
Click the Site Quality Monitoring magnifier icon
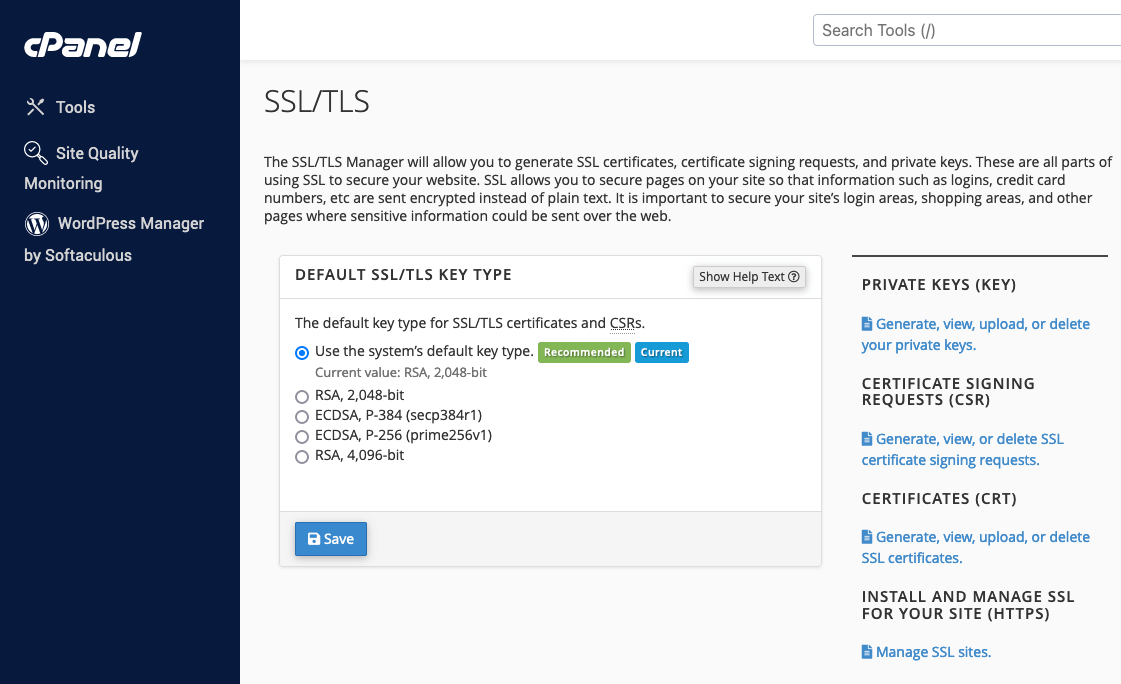pos(36,153)
